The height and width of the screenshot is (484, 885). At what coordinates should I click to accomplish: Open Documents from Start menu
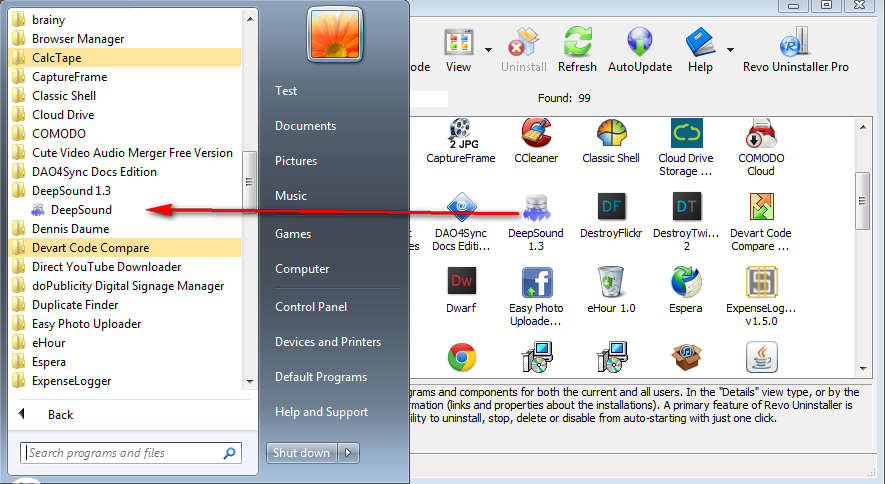click(x=305, y=126)
